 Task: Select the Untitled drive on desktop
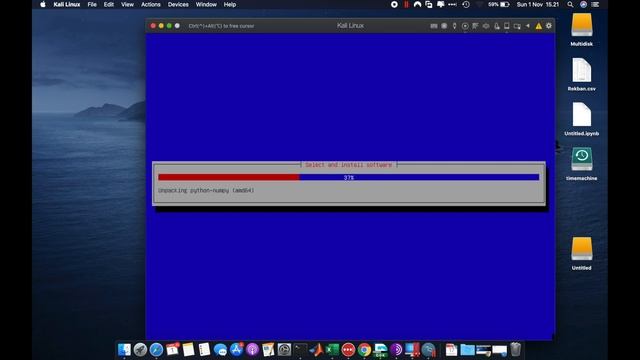point(582,253)
